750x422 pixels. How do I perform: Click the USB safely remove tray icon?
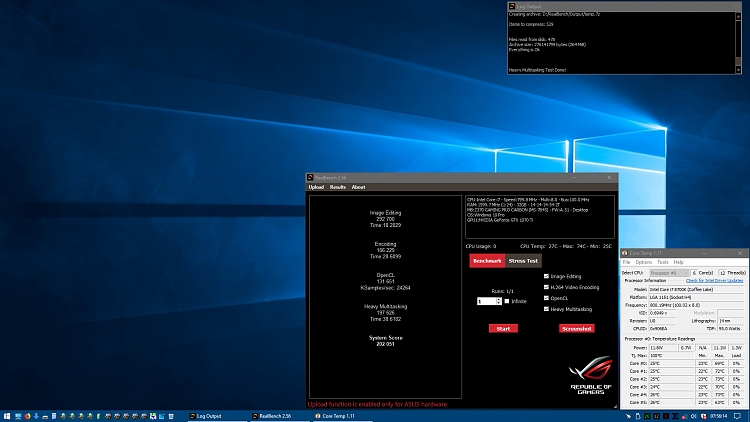pos(638,416)
